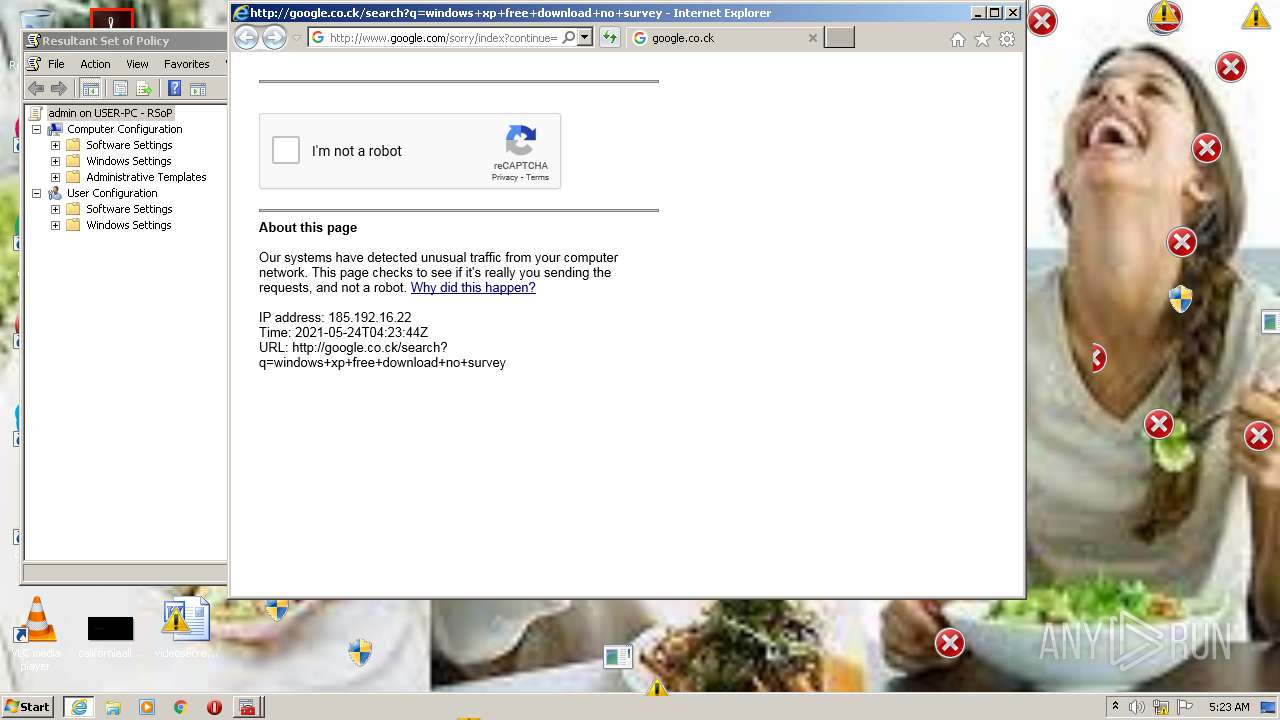Open VLC media player desktop shortcut
1280x720 pixels.
pyautogui.click(x=36, y=632)
